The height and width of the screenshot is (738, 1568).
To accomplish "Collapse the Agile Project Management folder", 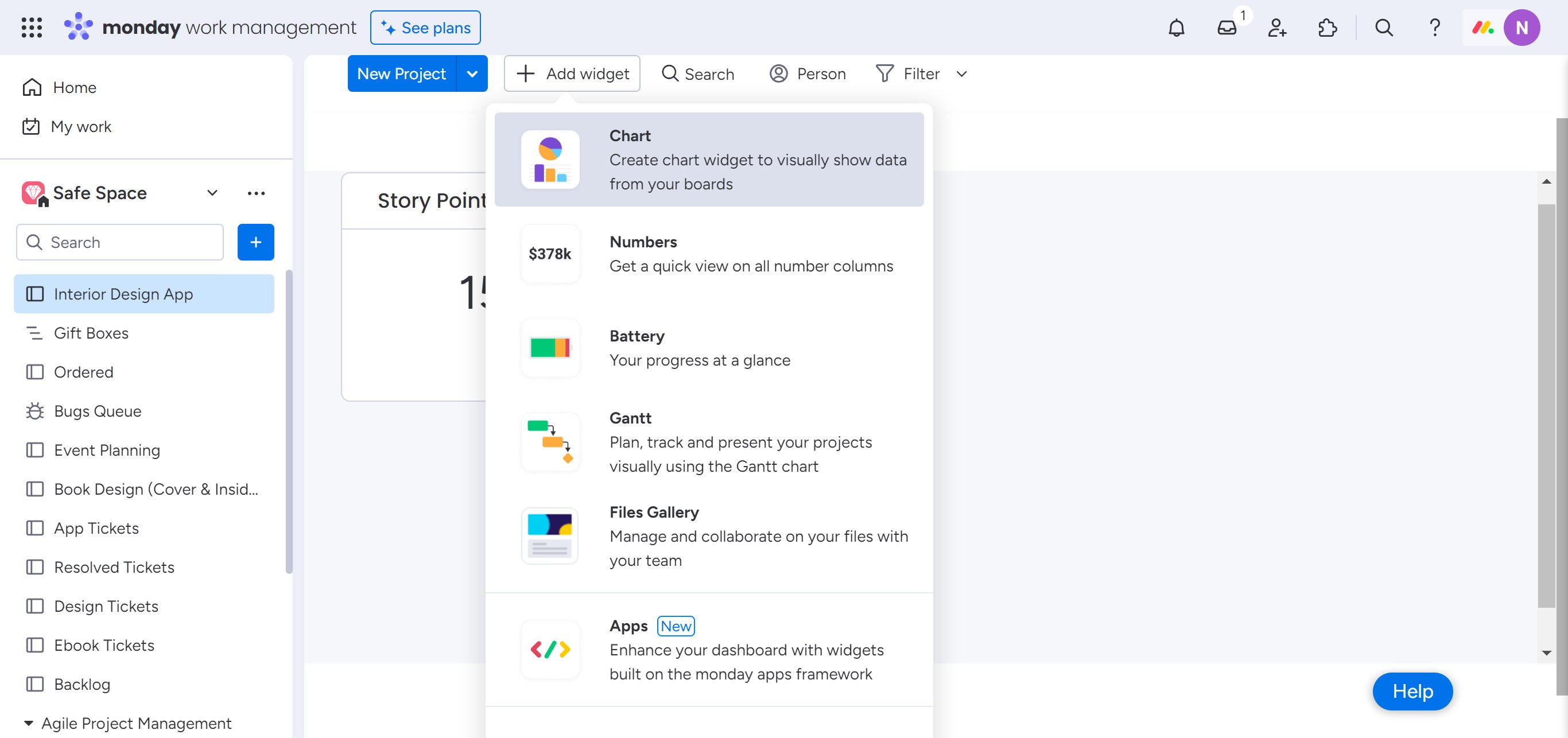I will point(28,724).
